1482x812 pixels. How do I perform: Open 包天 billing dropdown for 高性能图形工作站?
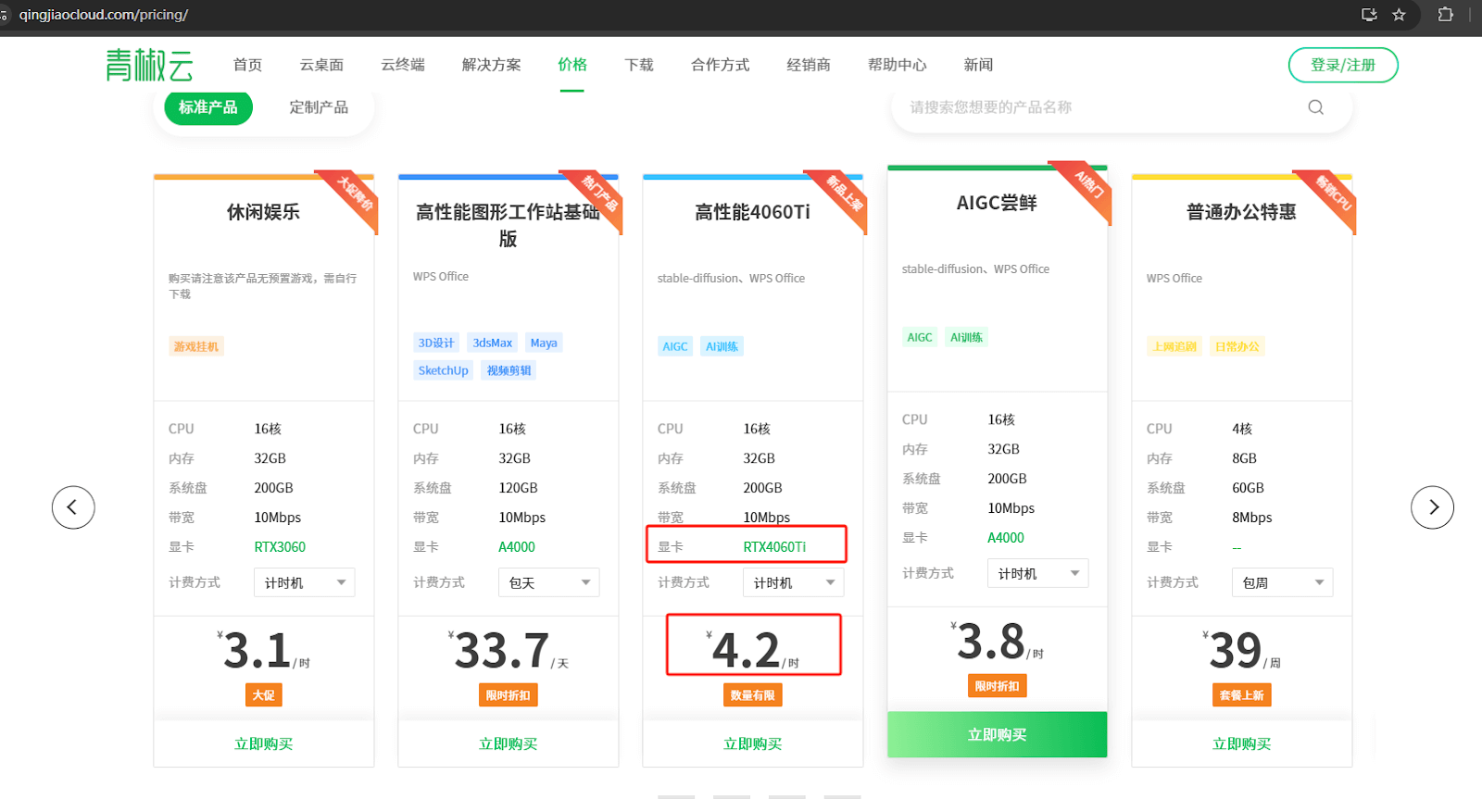pyautogui.click(x=549, y=582)
